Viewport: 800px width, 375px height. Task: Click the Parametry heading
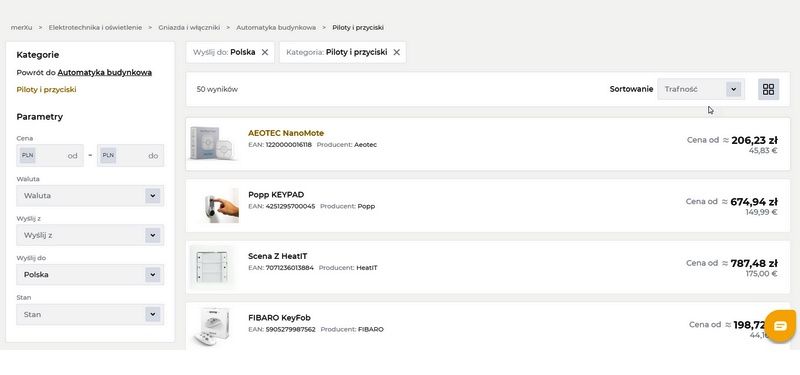(x=40, y=116)
